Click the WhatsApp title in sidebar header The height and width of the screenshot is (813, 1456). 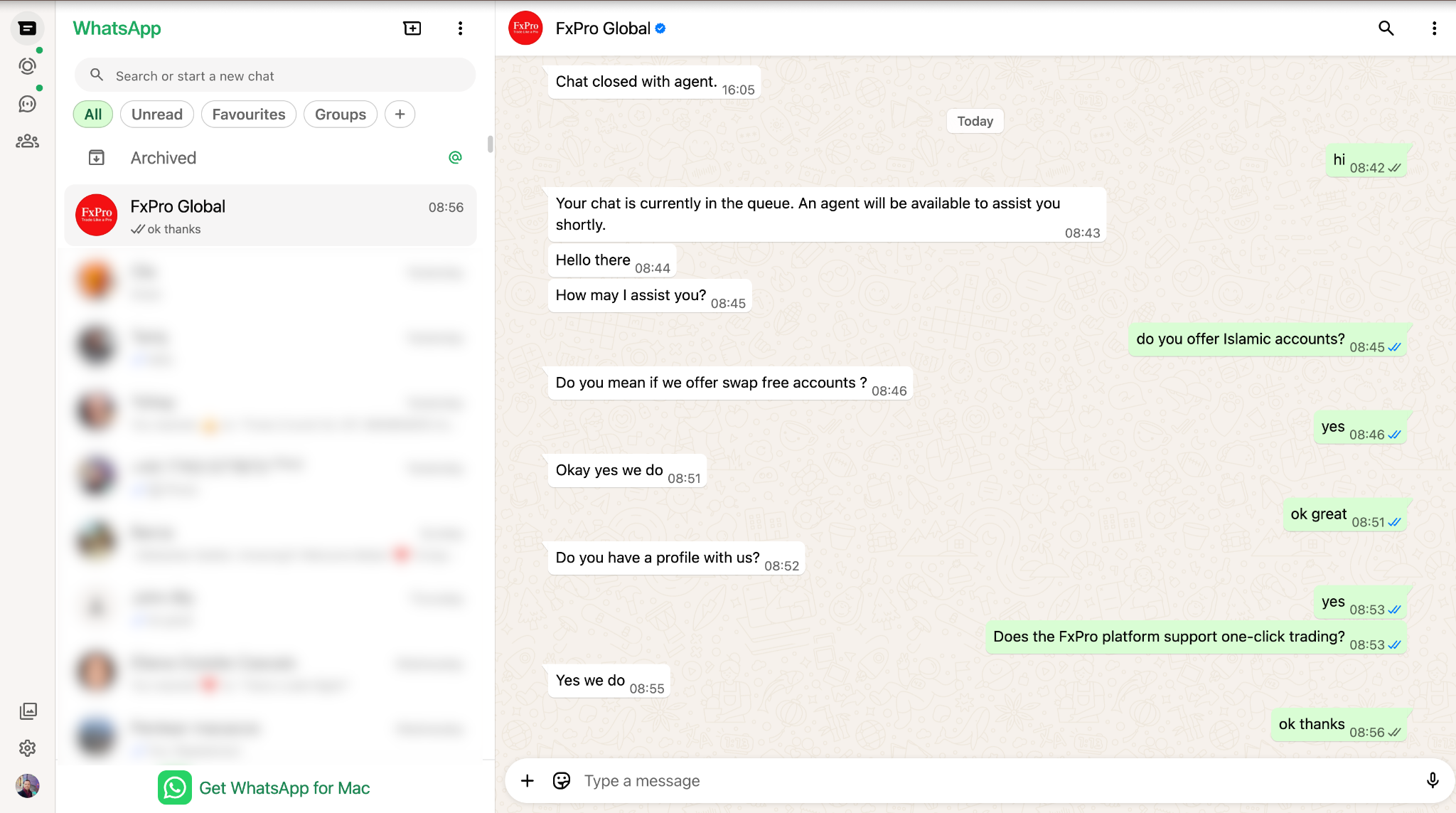117,28
